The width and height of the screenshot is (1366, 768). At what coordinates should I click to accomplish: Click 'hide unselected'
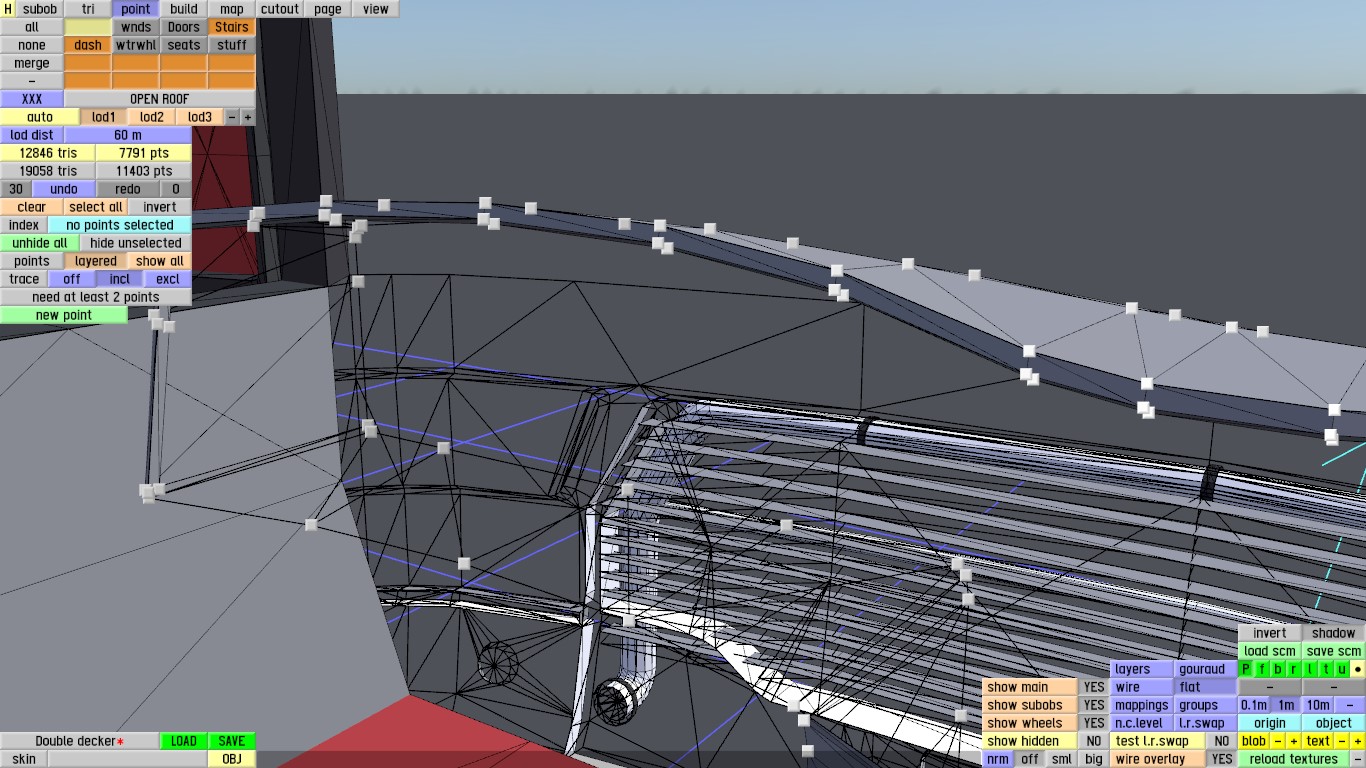(136, 243)
